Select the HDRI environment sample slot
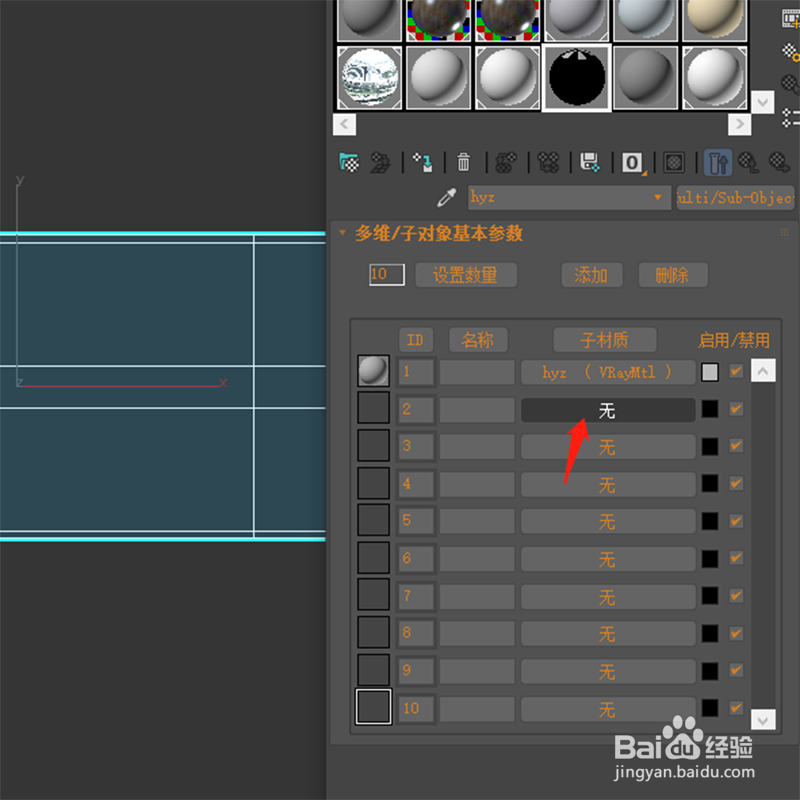 click(x=369, y=78)
